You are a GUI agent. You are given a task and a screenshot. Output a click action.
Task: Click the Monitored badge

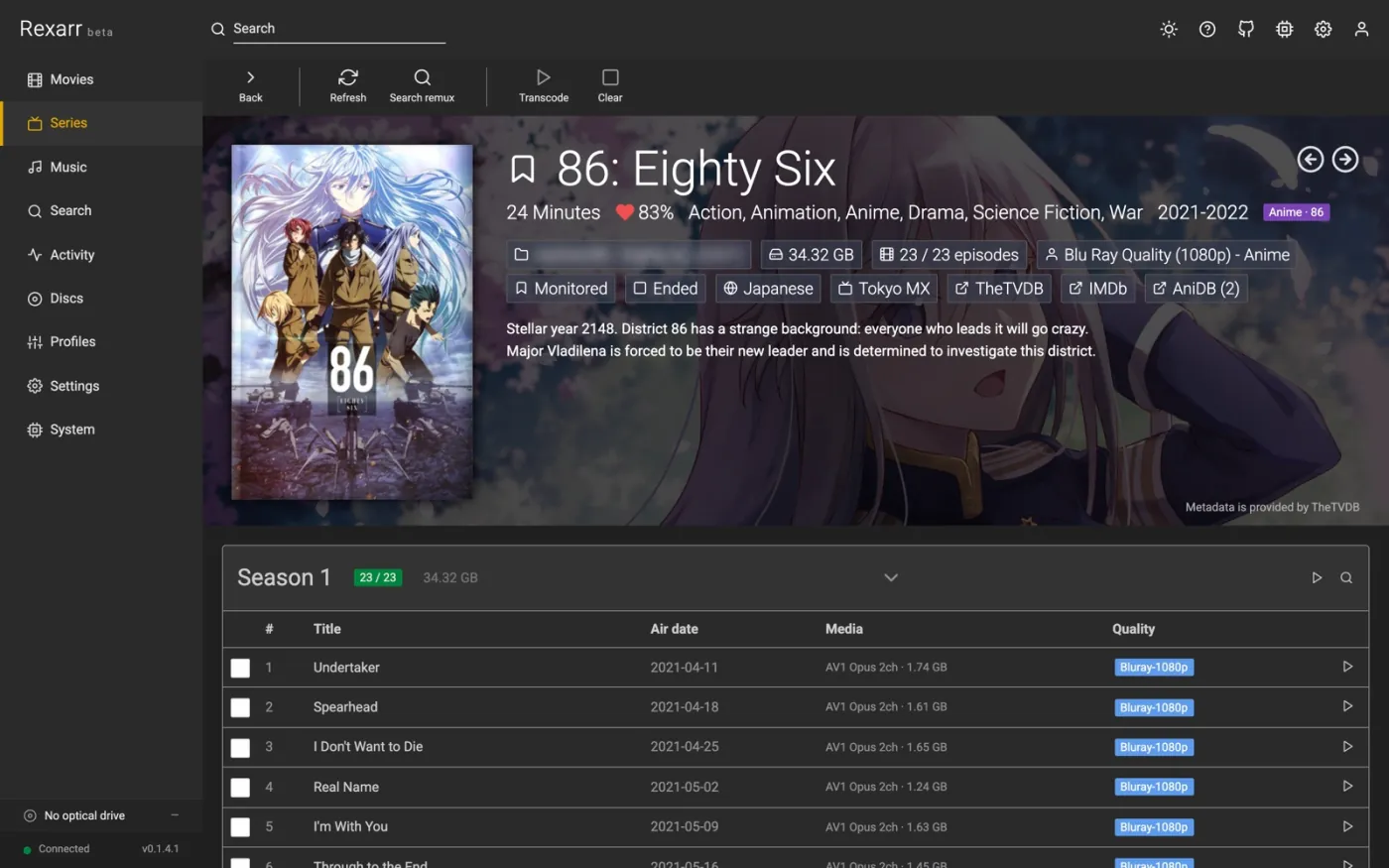561,289
